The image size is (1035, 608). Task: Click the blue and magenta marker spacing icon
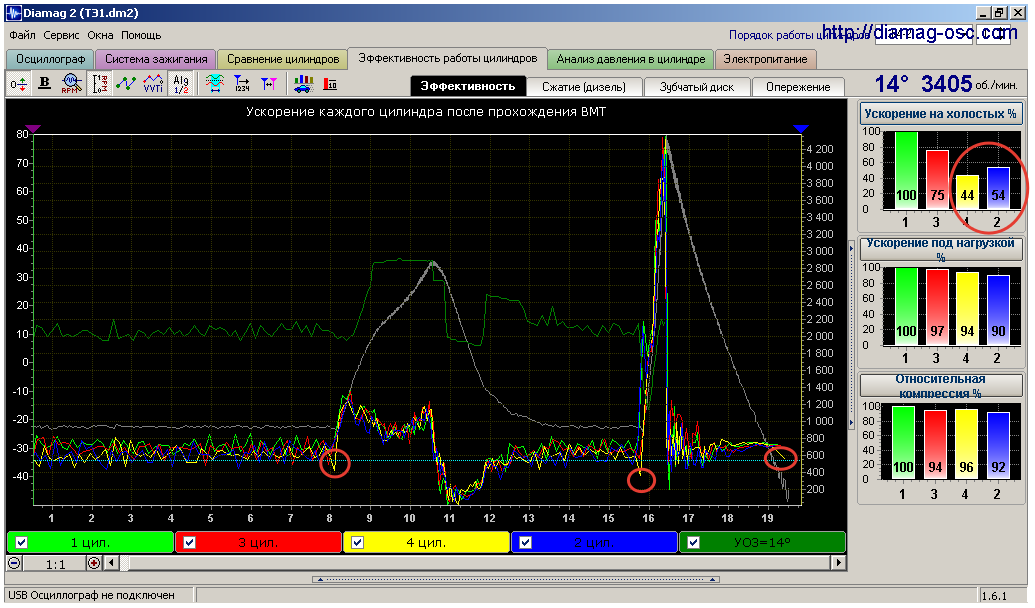[x=269, y=84]
